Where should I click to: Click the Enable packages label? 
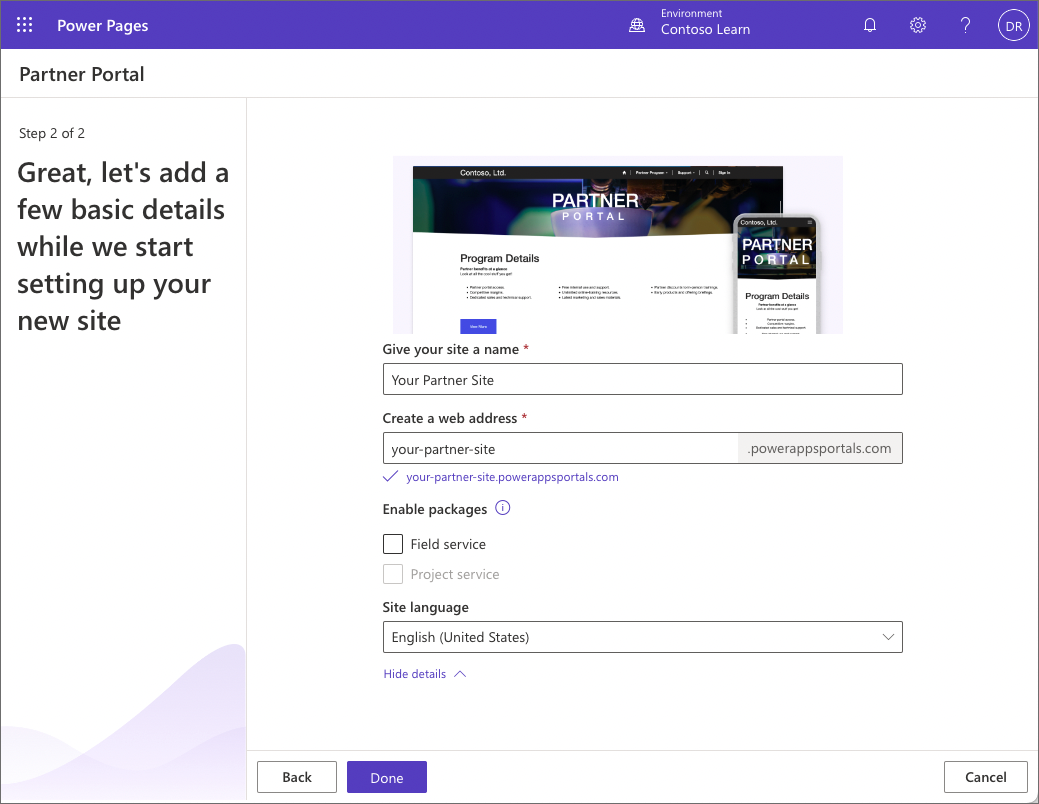click(x=435, y=509)
